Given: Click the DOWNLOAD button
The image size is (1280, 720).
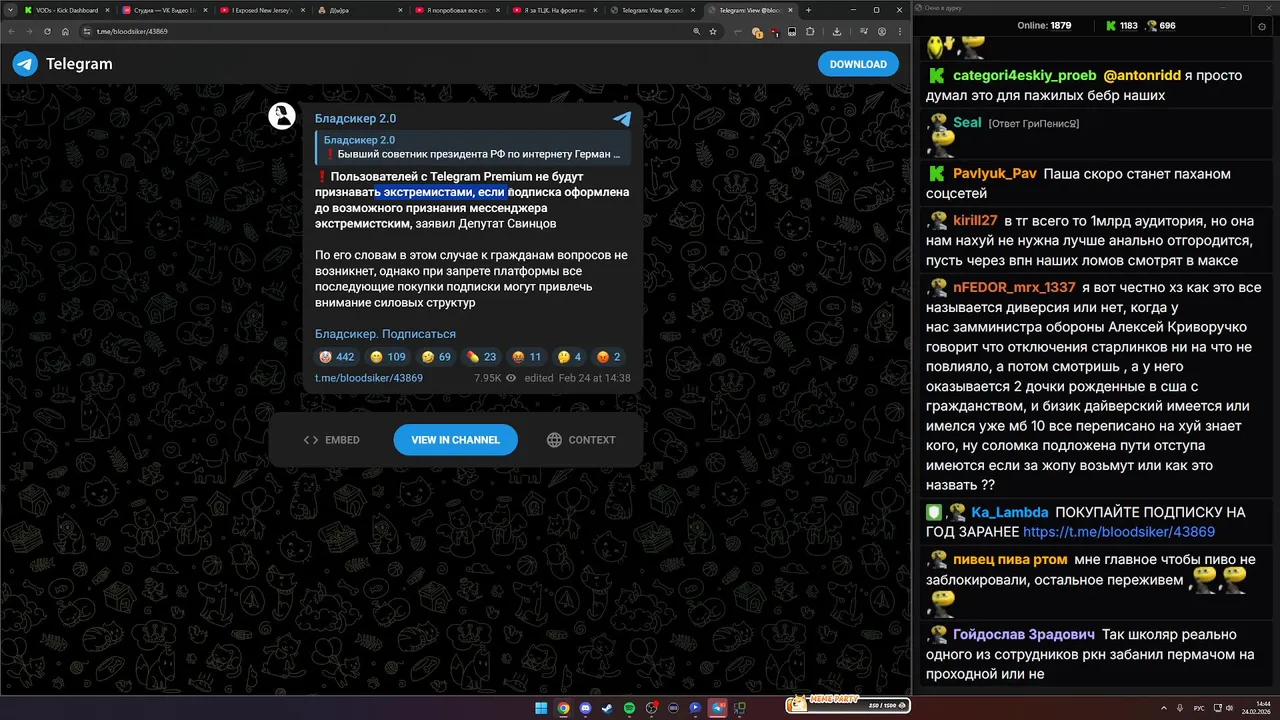Looking at the screenshot, I should (x=858, y=64).
